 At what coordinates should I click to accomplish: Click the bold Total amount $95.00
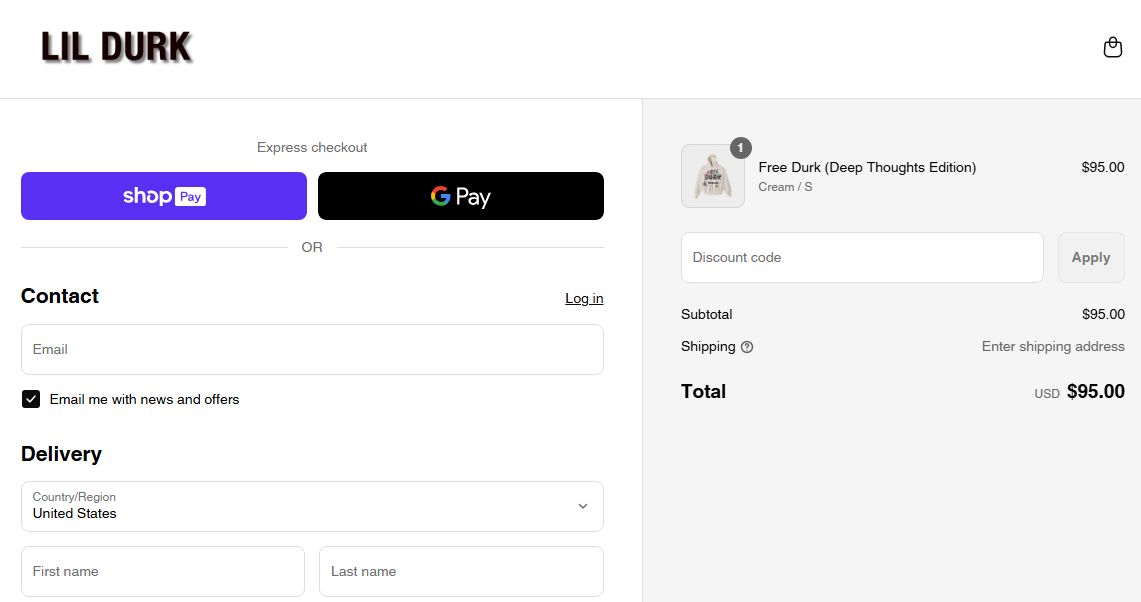click(x=1096, y=392)
